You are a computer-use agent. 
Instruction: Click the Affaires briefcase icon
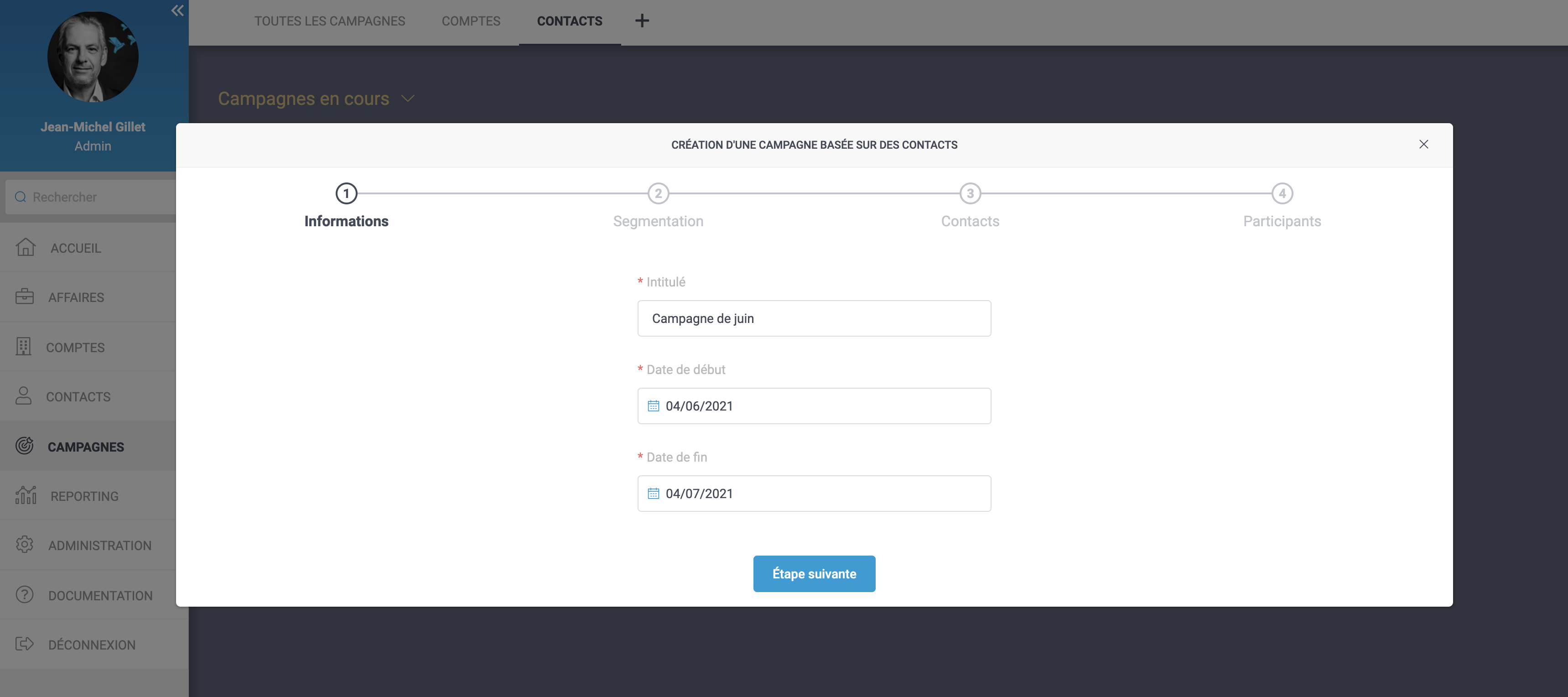24,296
